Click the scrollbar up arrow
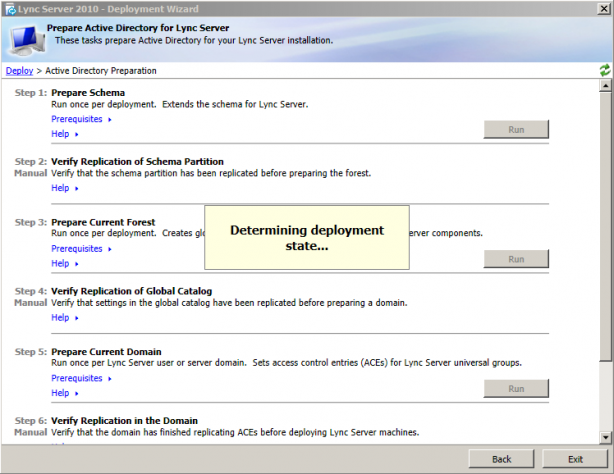Viewport: 614px width, 474px height. pos(605,86)
